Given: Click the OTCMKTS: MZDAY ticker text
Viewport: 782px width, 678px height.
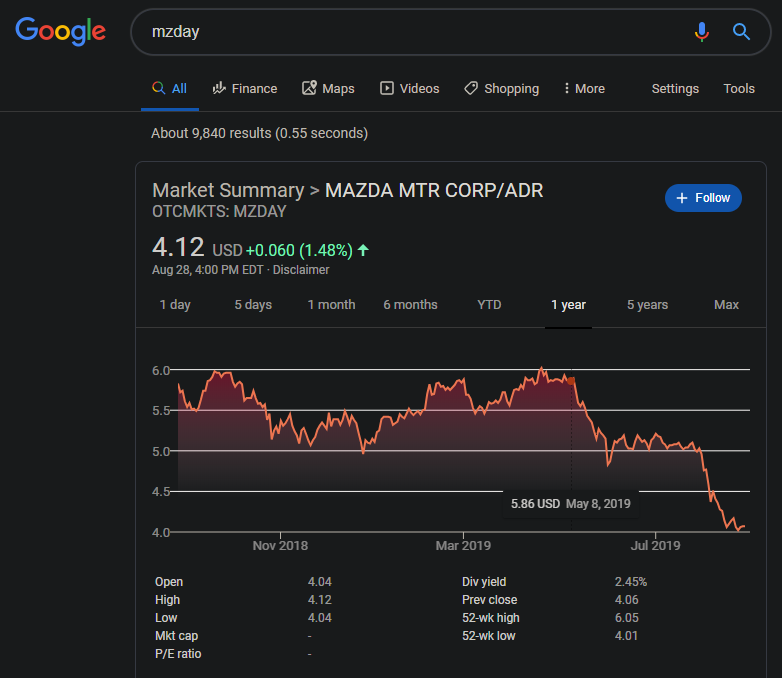Looking at the screenshot, I should tap(219, 212).
